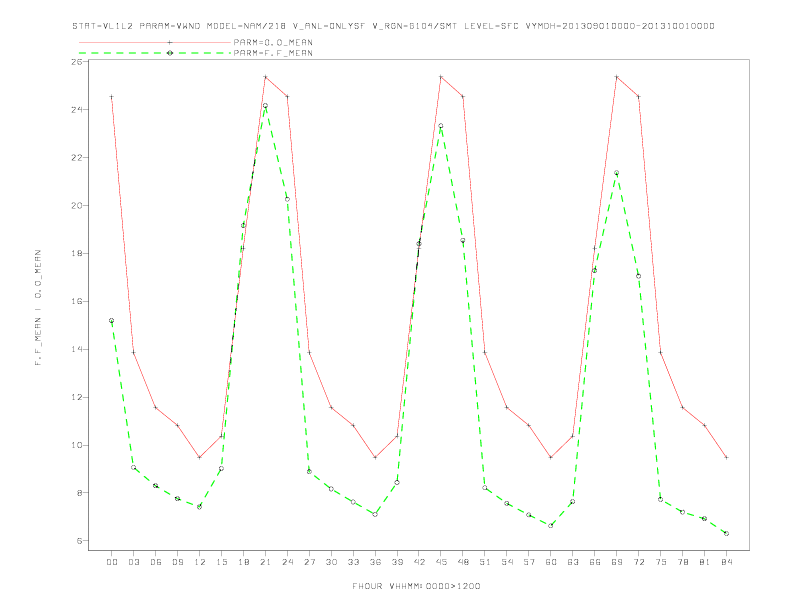This screenshot has height=612, width=792.
Task: Click y-axis tick label 16
Action: pos(77,301)
